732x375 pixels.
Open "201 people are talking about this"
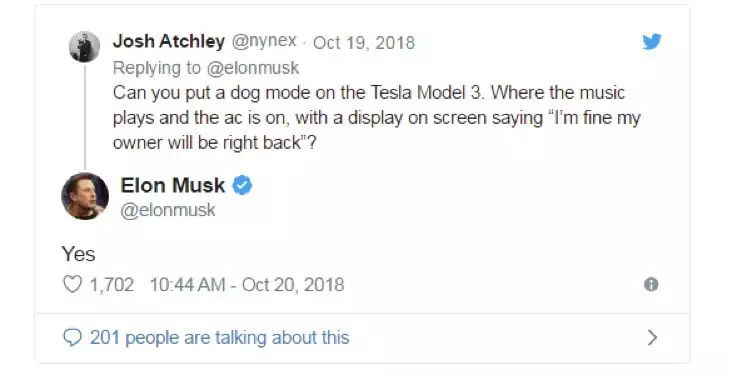click(219, 337)
